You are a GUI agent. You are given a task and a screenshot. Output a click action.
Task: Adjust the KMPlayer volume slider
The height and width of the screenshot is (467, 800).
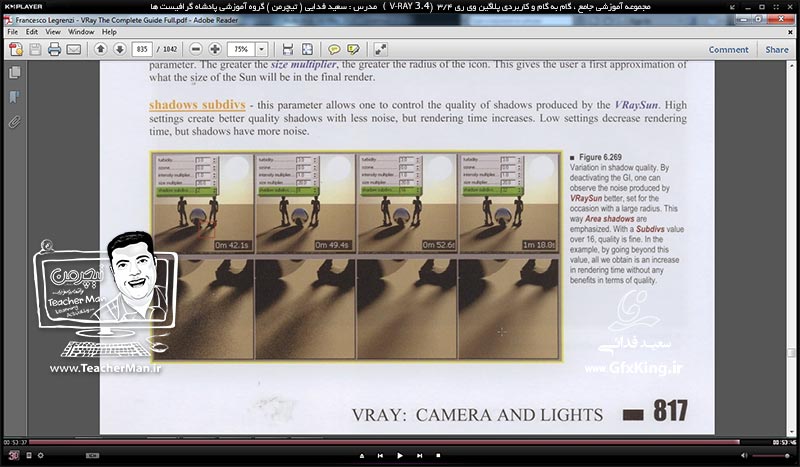tap(771, 455)
